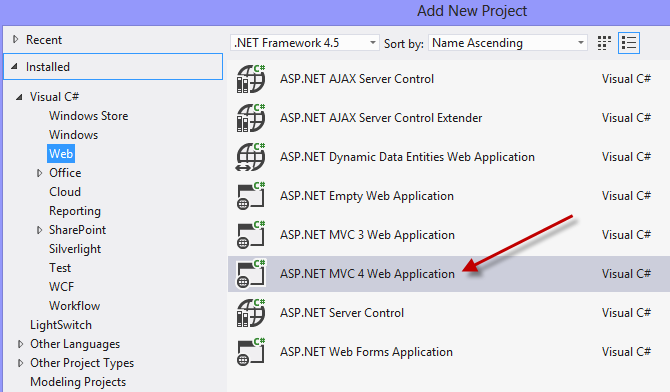670x392 pixels.
Task: Open the .NET Framework 4.5 version dropdown
Action: [305, 43]
